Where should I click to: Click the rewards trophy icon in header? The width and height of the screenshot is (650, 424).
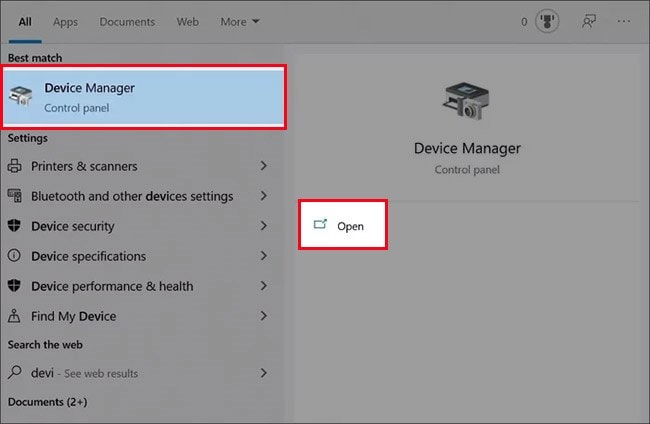[x=547, y=21]
